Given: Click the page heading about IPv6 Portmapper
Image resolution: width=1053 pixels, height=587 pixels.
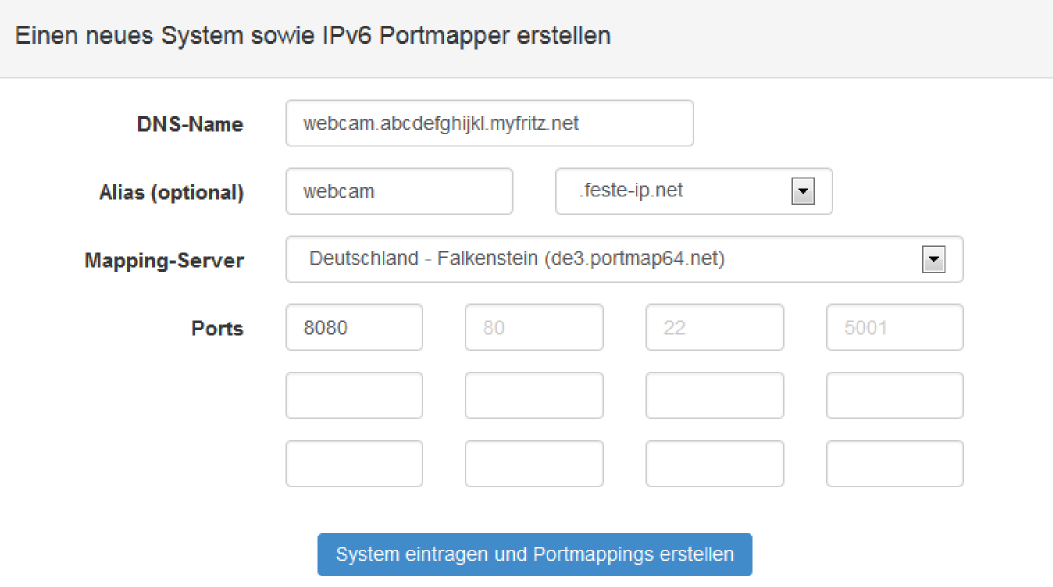Looking at the screenshot, I should coord(311,35).
